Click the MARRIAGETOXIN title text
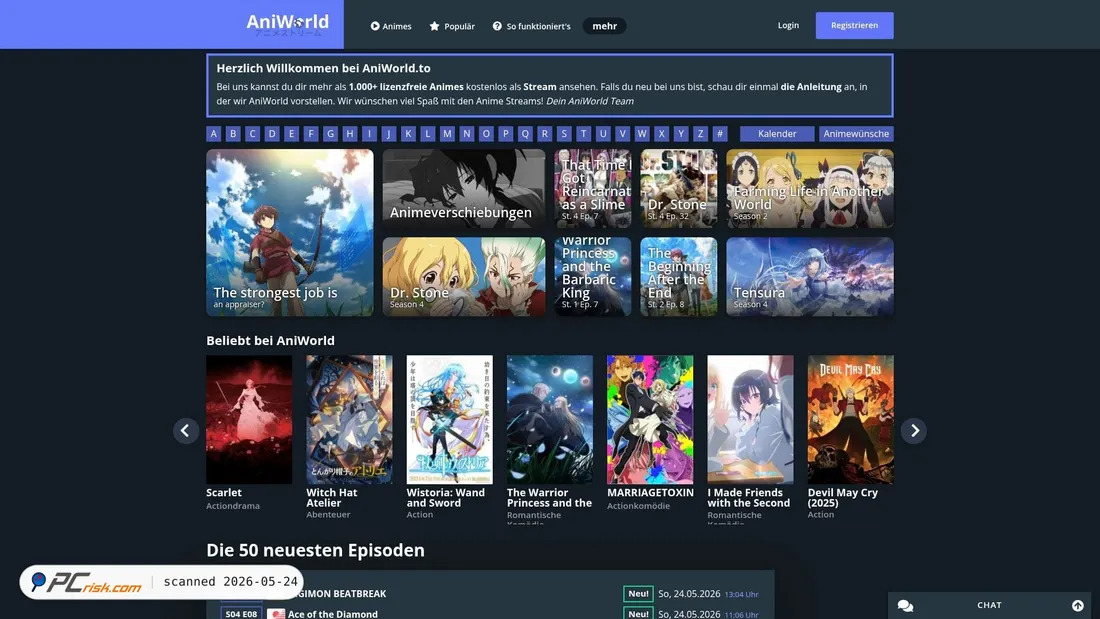 tap(650, 493)
